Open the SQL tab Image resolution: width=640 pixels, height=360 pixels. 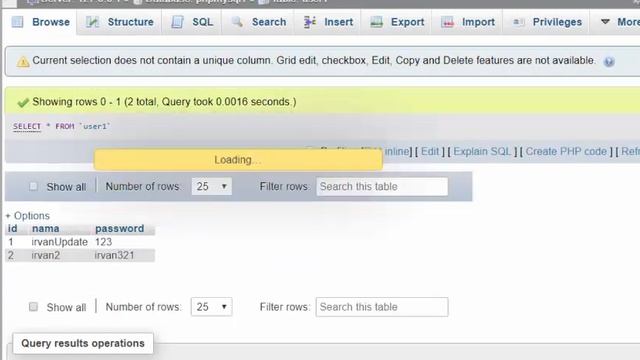click(x=192, y=22)
